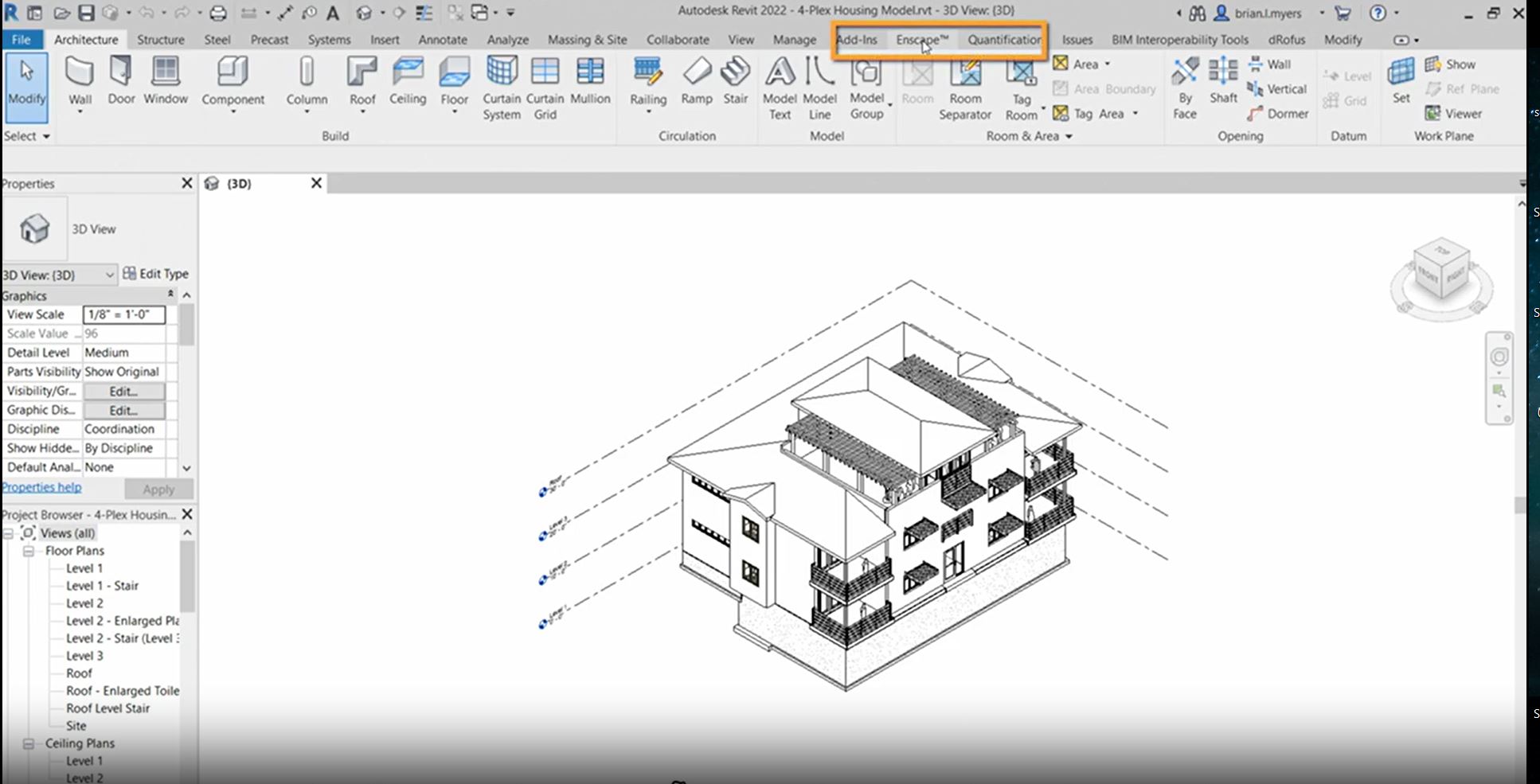Click Edit button for Visibility/Graphics overrides

[124, 391]
